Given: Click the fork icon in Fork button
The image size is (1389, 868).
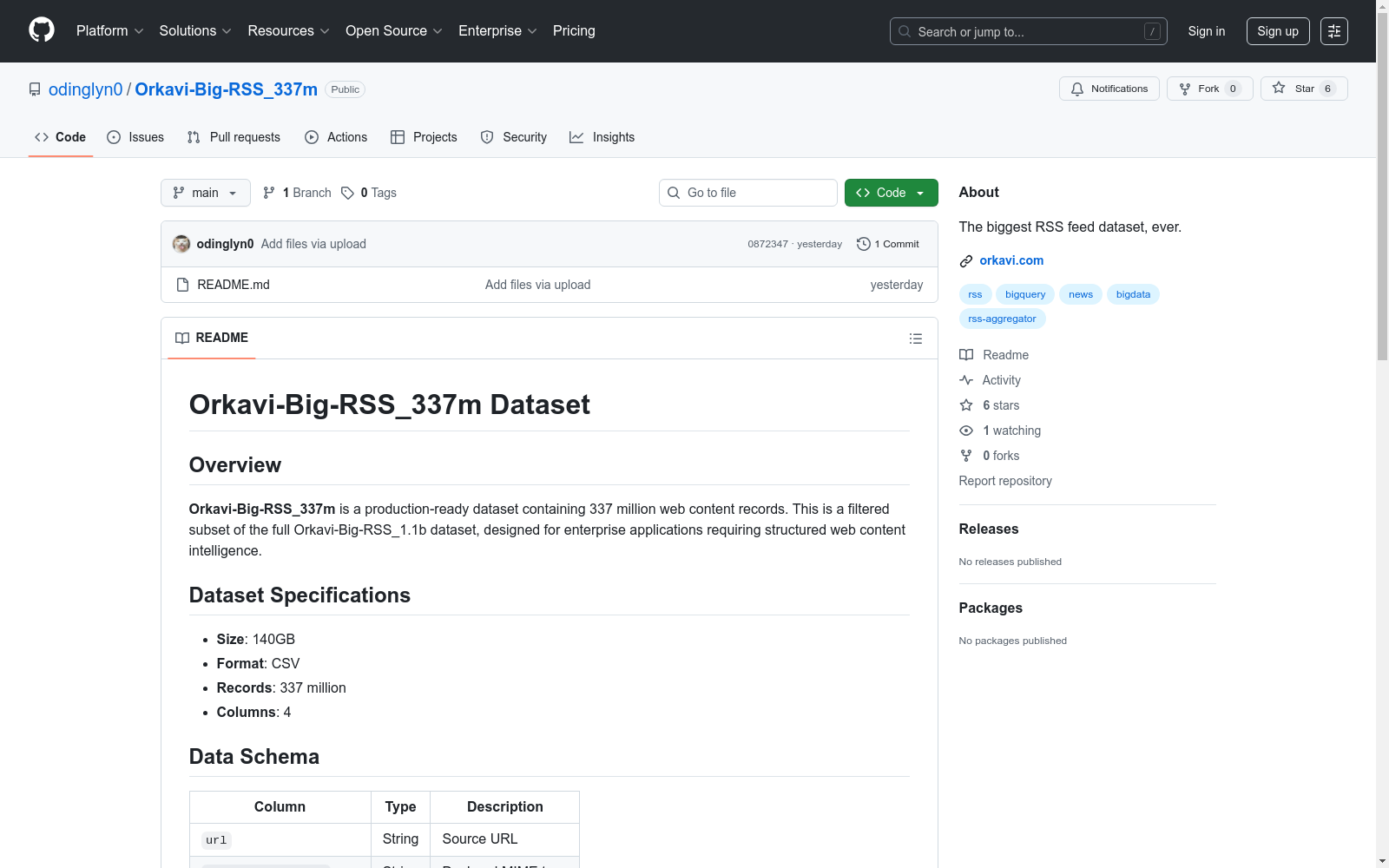Looking at the screenshot, I should [x=1185, y=89].
